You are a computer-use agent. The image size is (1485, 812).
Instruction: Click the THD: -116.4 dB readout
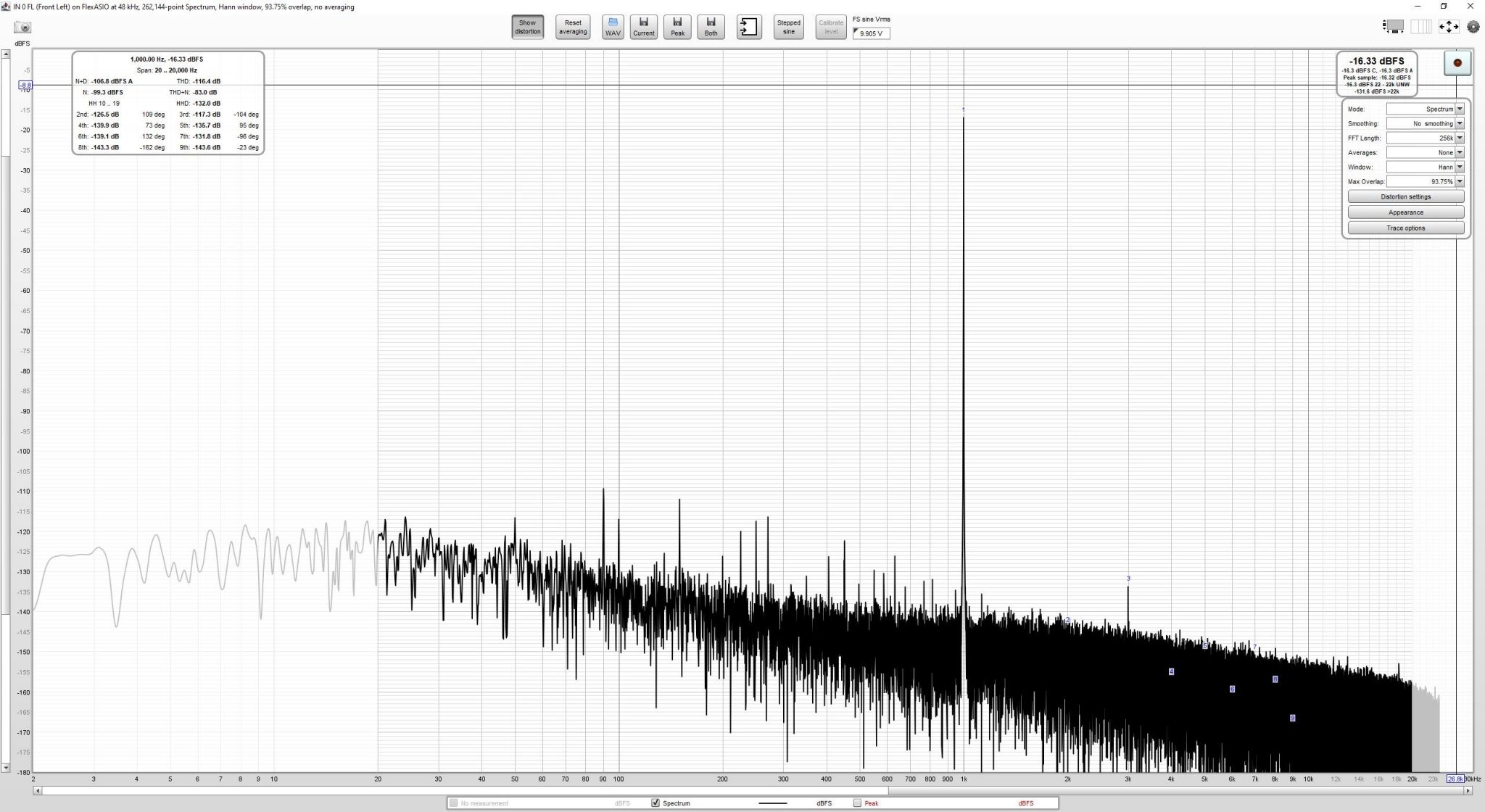click(198, 81)
